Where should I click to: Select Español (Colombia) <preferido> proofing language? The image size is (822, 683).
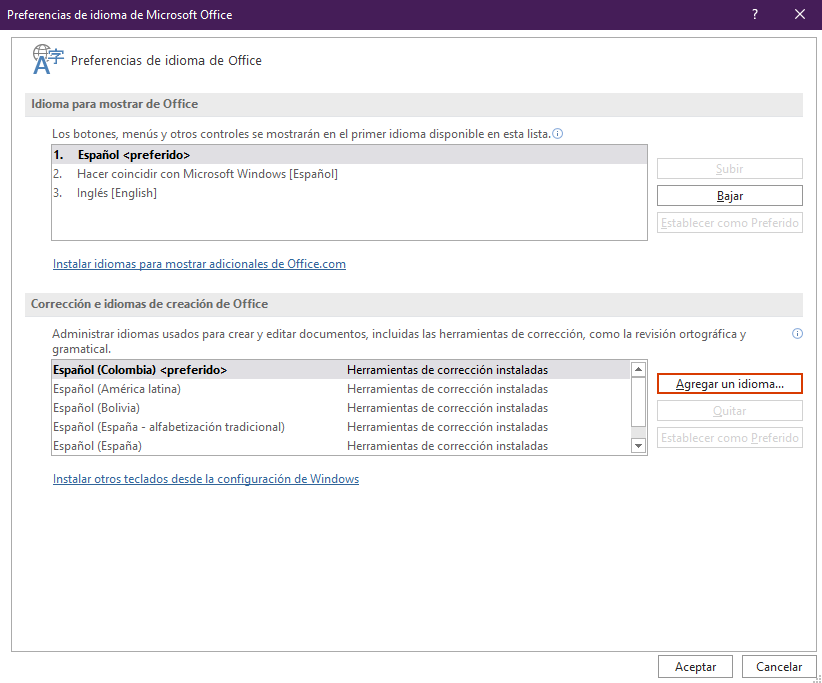(341, 370)
